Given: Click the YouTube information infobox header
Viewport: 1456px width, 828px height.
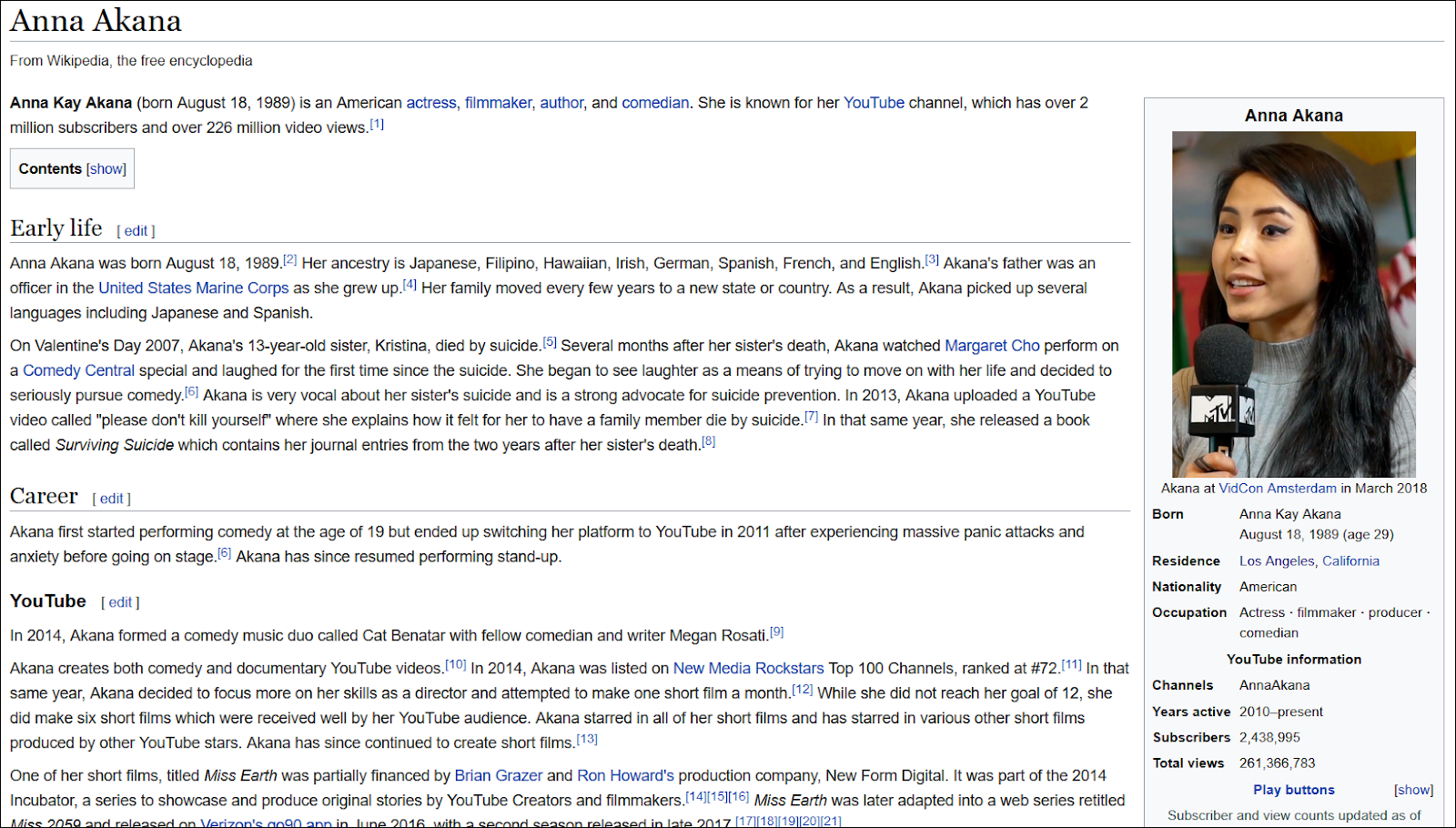Looking at the screenshot, I should pos(1293,660).
